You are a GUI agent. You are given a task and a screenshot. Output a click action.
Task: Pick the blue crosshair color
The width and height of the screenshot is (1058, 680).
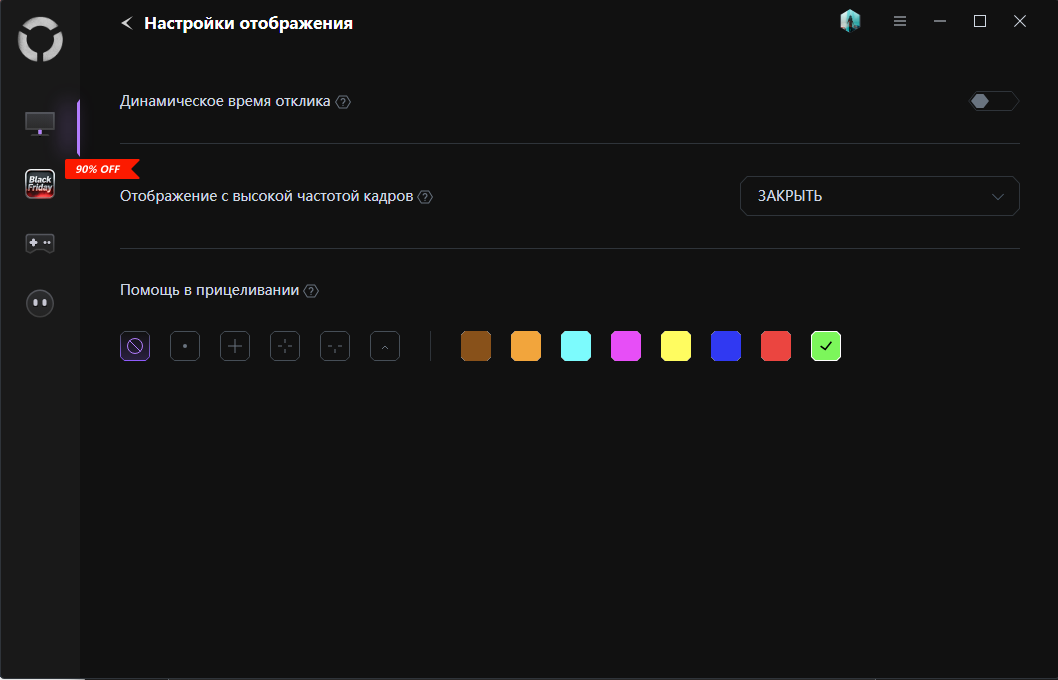(725, 346)
